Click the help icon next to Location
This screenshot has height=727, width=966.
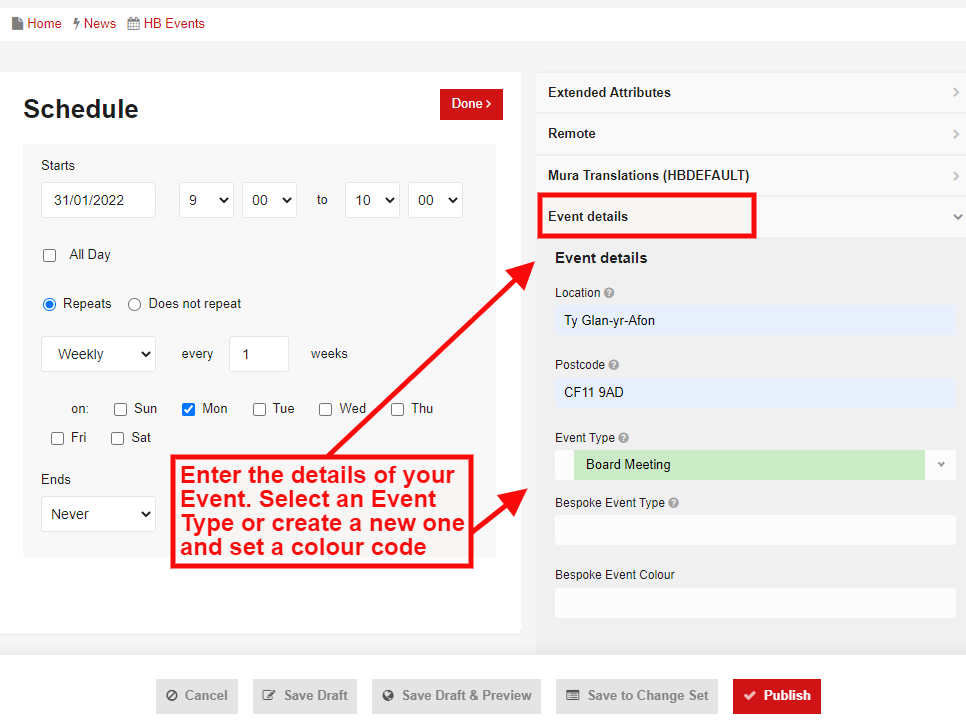611,293
